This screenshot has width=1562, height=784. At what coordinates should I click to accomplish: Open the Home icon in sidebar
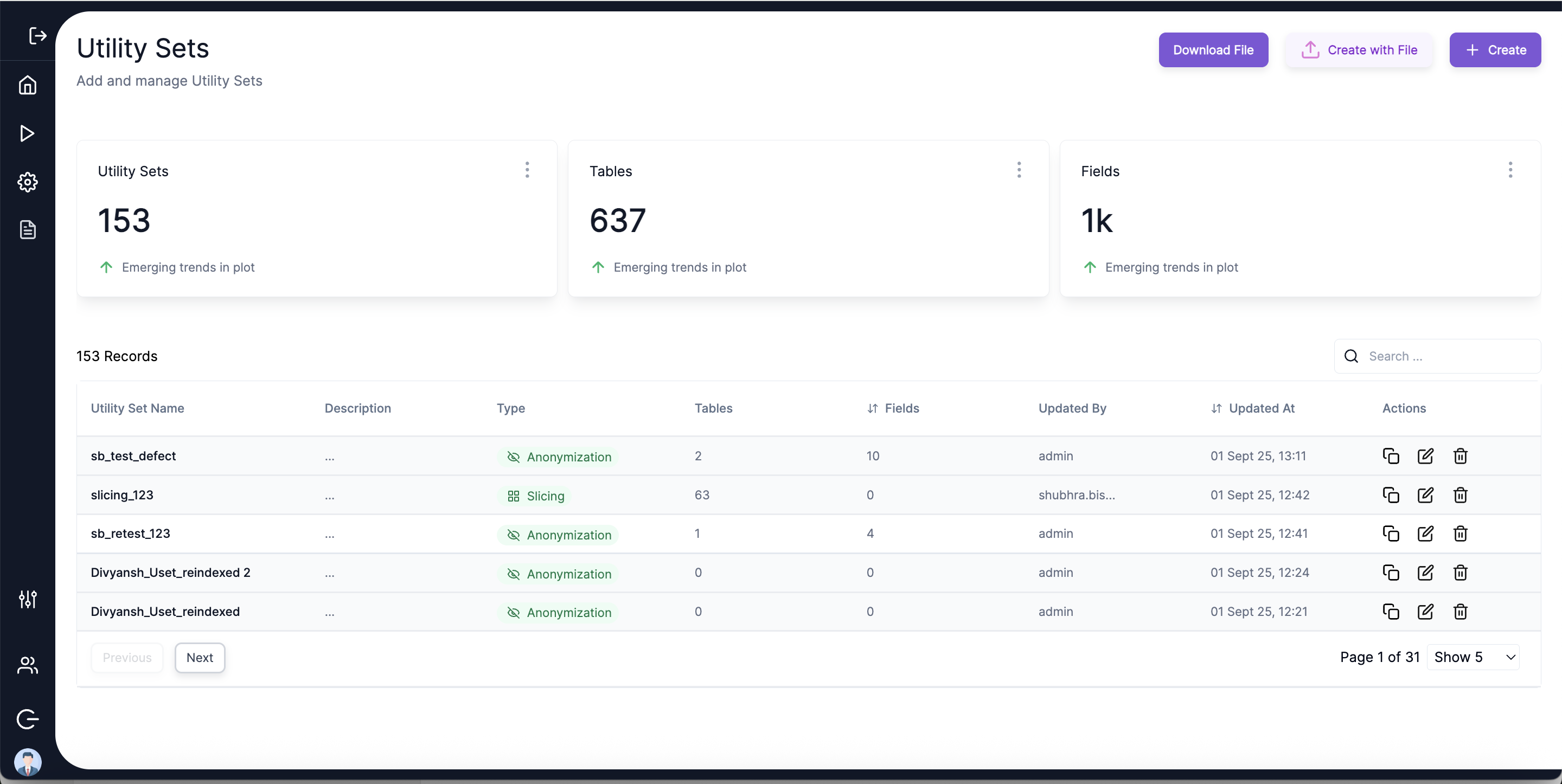27,85
